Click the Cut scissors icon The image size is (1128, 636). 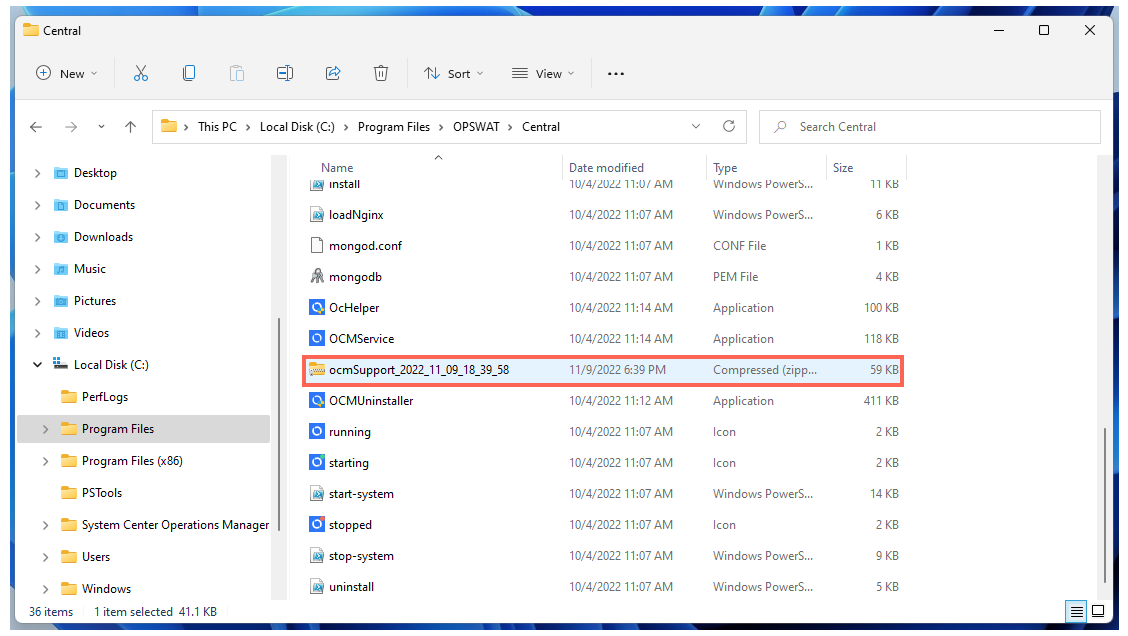coord(141,73)
